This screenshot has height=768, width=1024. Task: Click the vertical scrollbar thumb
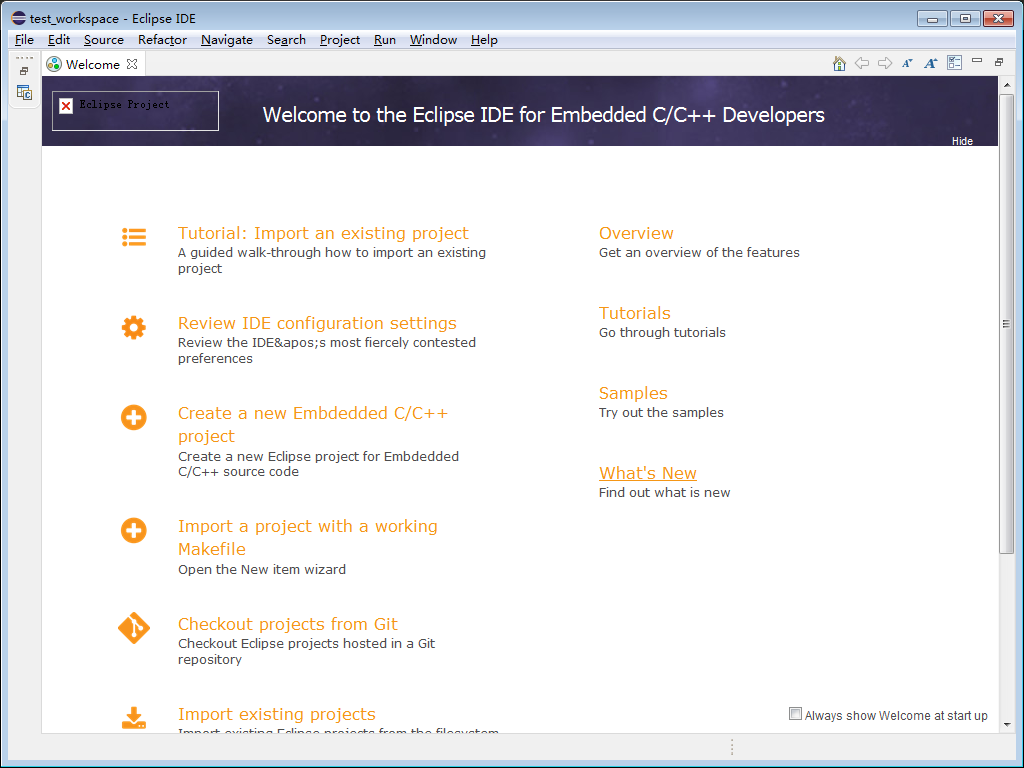point(1006,324)
